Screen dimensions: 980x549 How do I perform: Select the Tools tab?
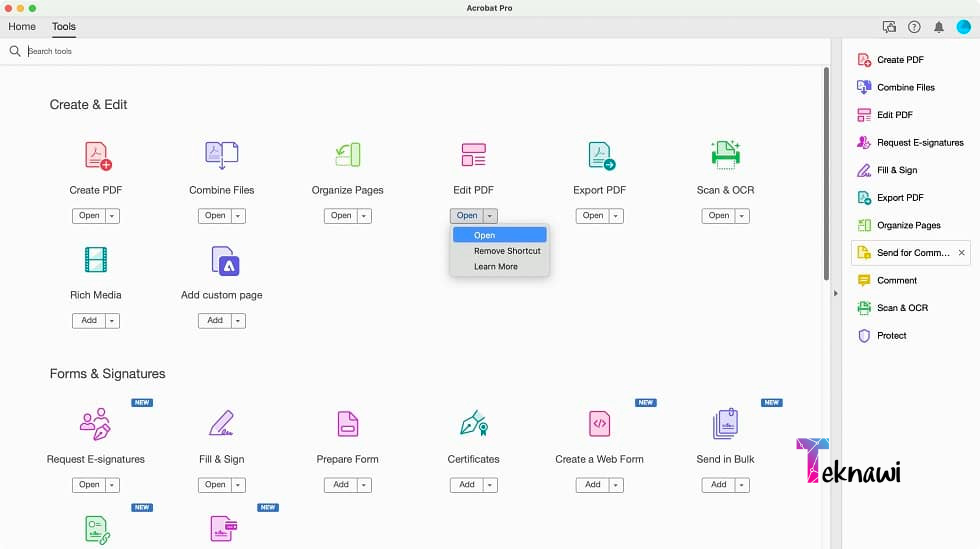[x=64, y=26]
